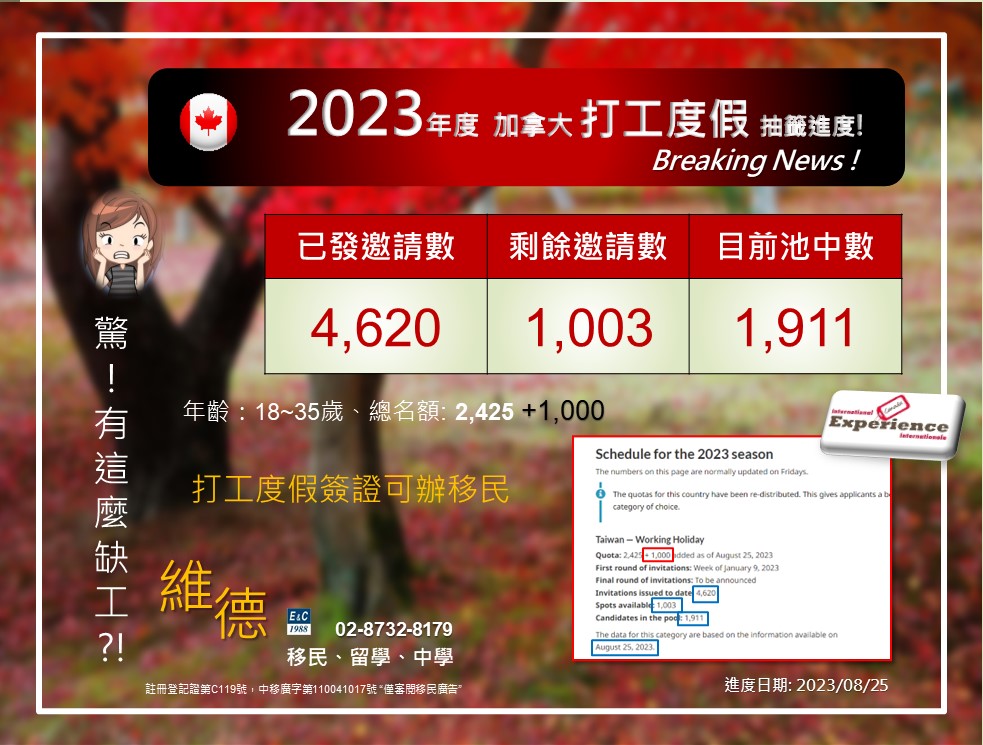Open the Schedule for 2023 season thumbnail
983x745 pixels.
(732, 549)
